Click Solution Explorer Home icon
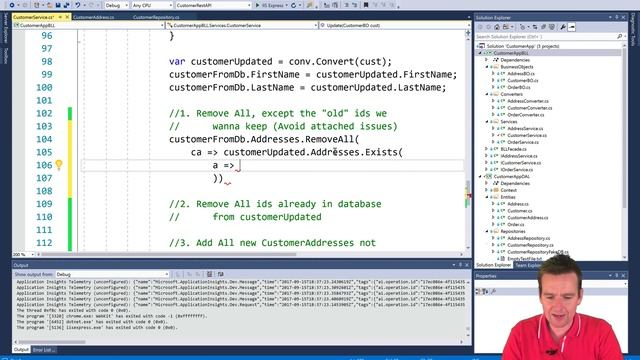This screenshot has height=360, width=640. [497, 27]
